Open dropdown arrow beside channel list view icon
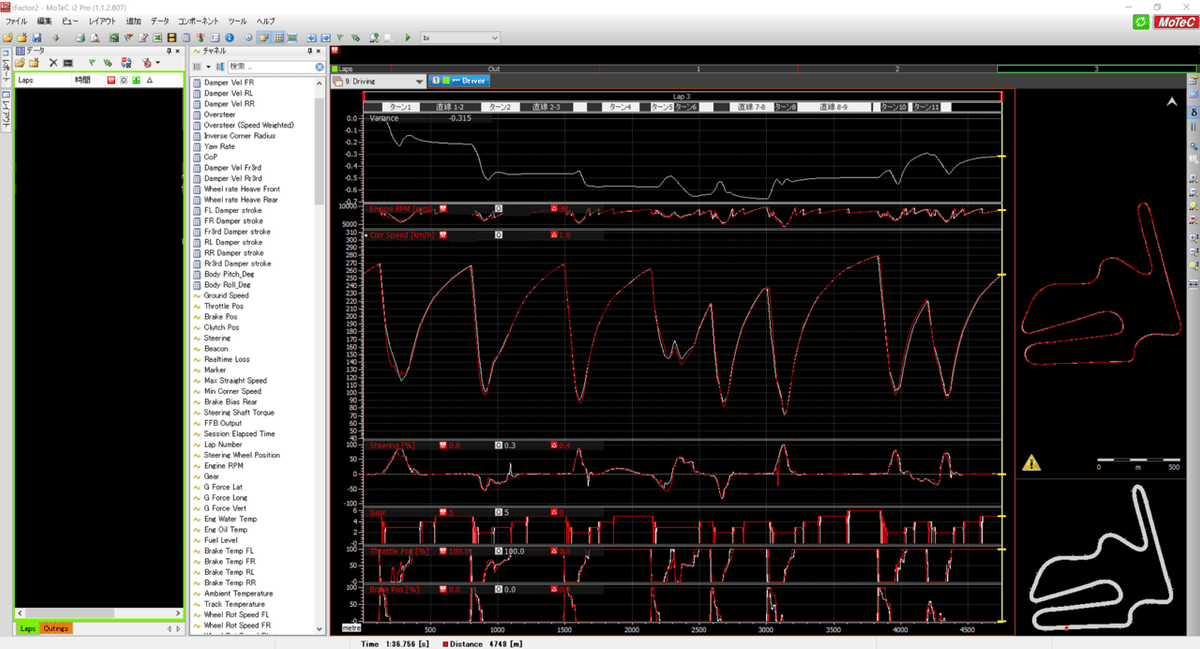 pos(208,67)
